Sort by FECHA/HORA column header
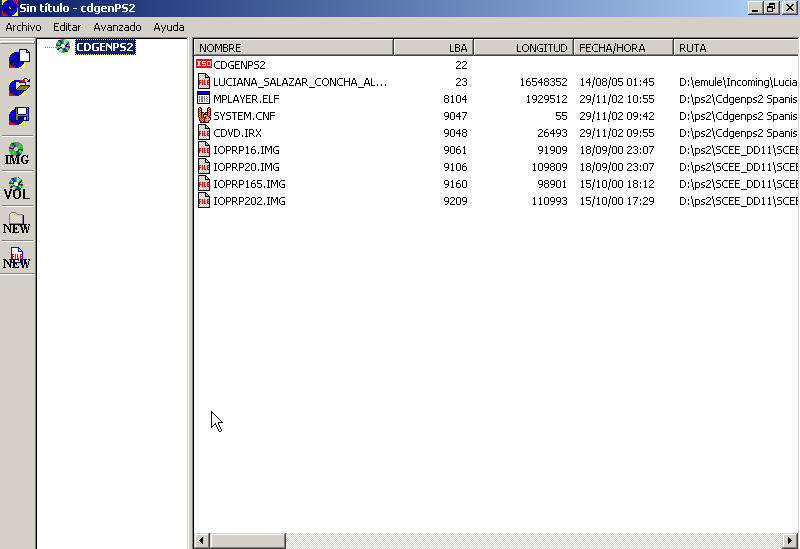This screenshot has width=800, height=549. 623,47
